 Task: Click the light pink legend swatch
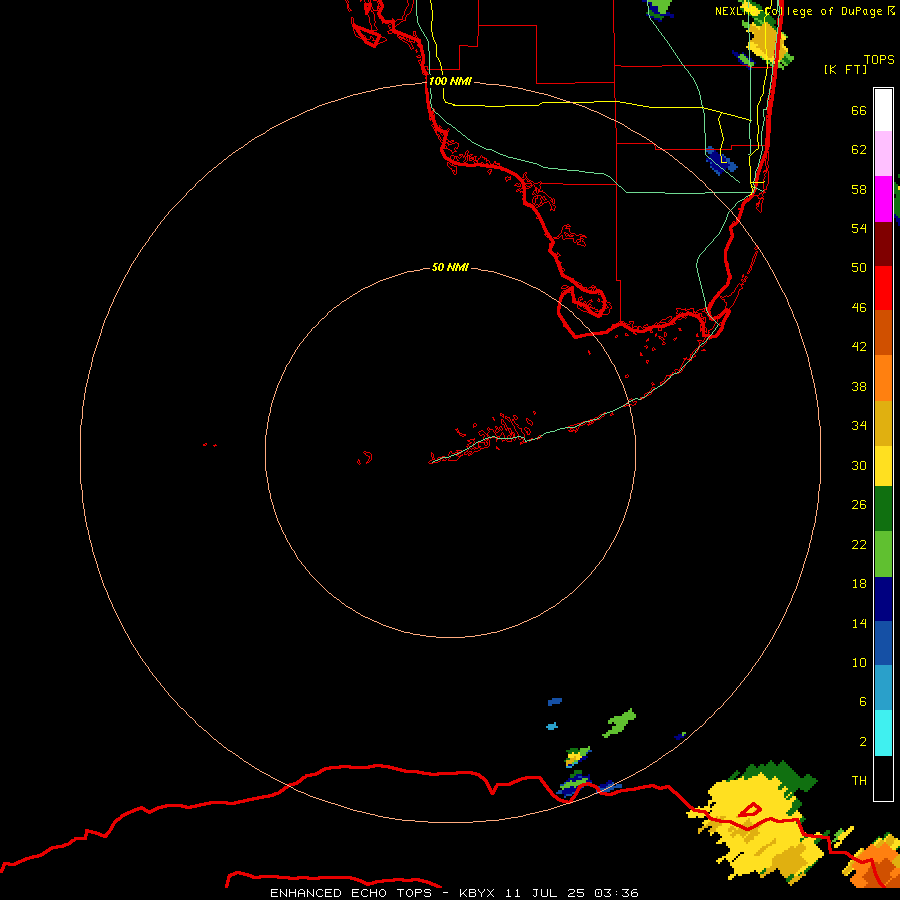(883, 154)
